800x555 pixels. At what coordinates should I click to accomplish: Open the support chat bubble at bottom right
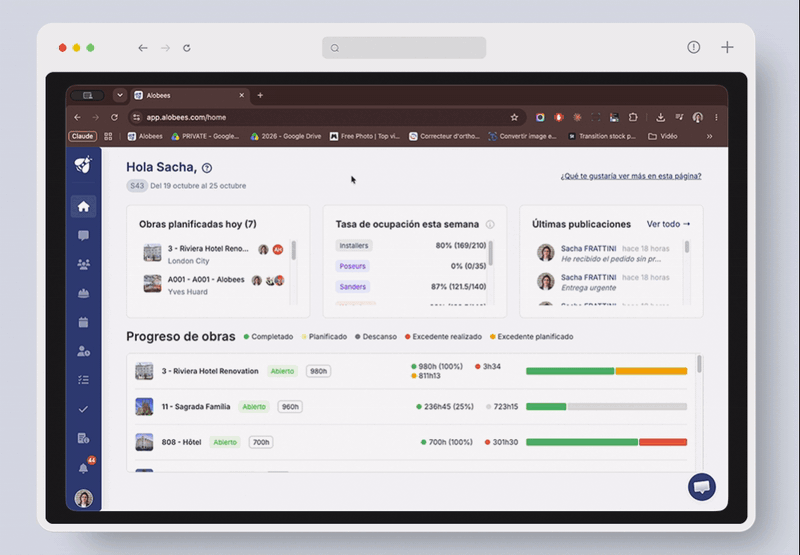[702, 487]
